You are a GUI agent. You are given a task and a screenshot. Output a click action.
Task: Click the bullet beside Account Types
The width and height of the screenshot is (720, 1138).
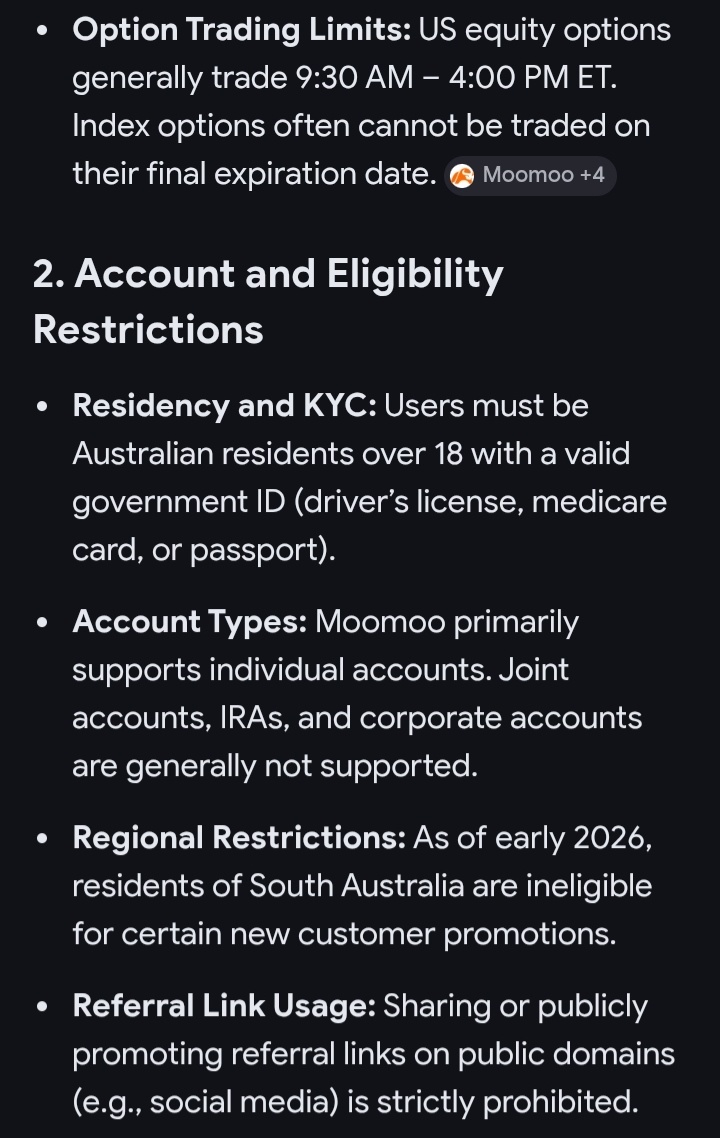click(42, 623)
